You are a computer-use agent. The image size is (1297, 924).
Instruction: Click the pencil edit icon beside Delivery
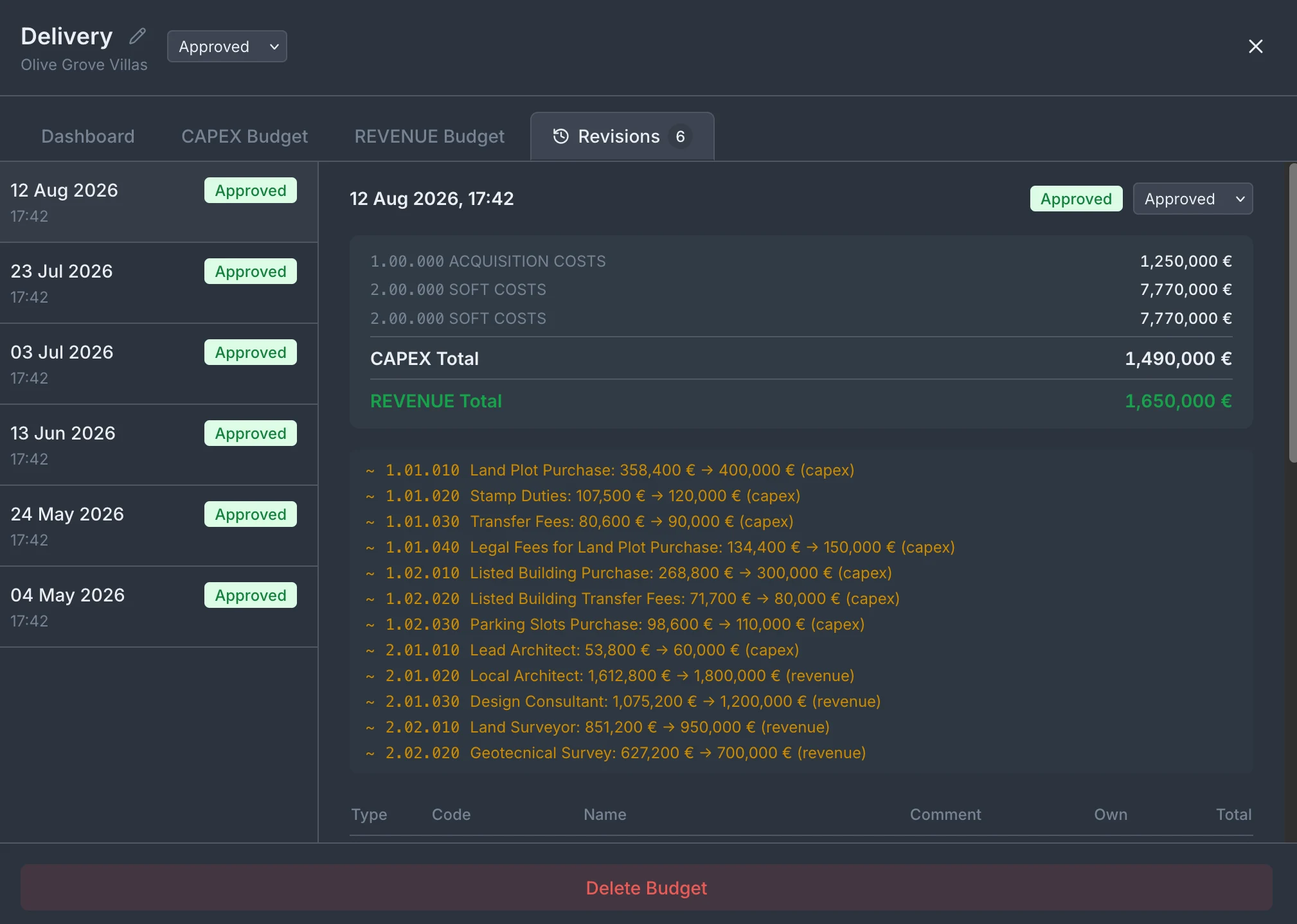coord(138,37)
